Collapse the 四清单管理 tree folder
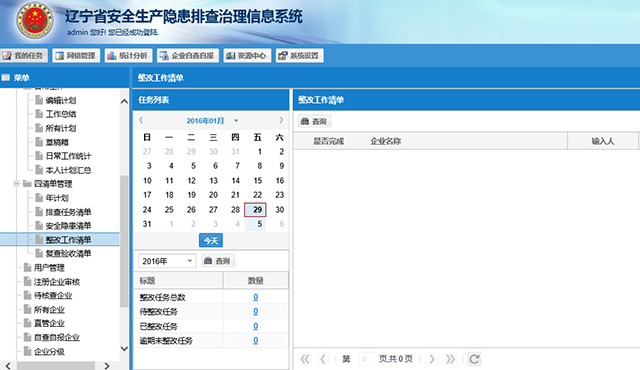The height and width of the screenshot is (370, 640). click(x=17, y=184)
